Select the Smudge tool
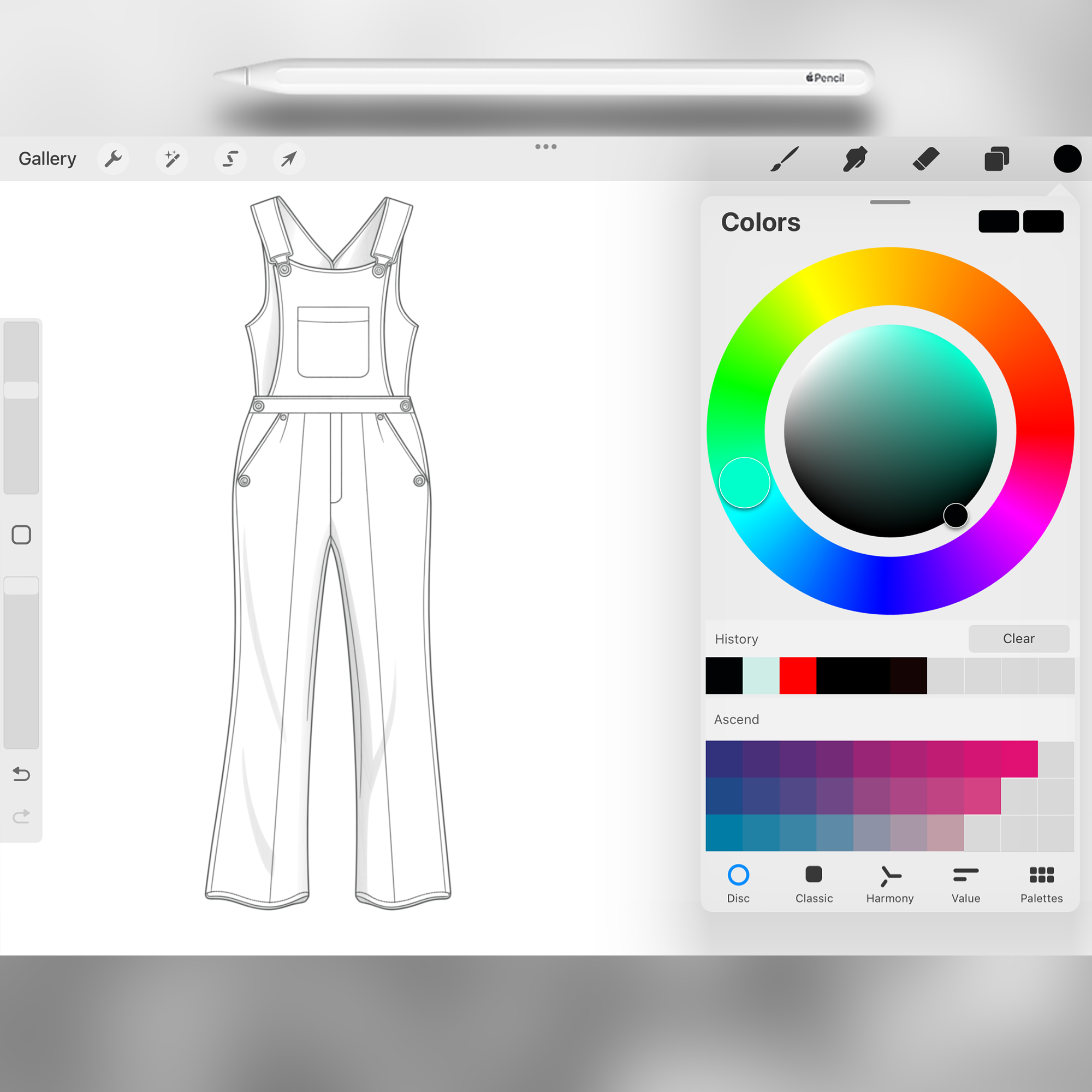Screen dimensions: 1092x1092 click(854, 159)
